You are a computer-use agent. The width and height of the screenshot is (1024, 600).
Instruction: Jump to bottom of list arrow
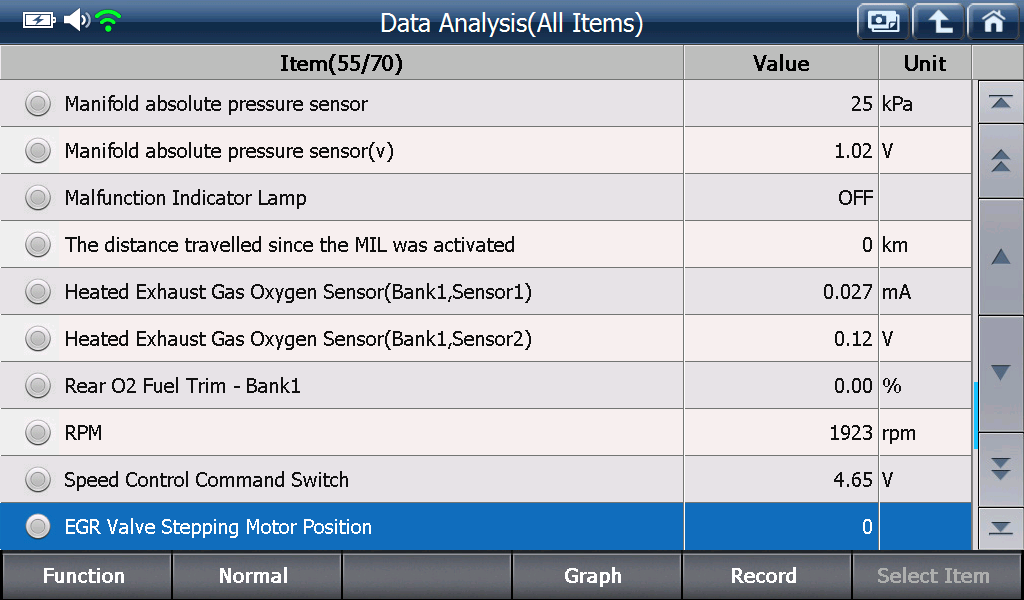point(1000,528)
